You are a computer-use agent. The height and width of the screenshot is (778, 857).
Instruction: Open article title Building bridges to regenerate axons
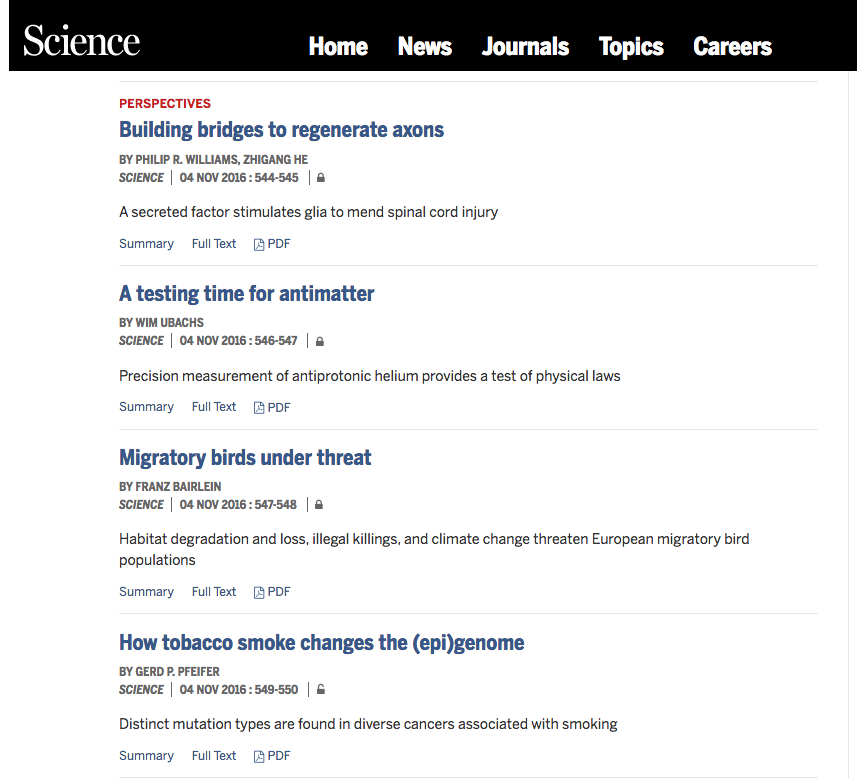(x=281, y=130)
